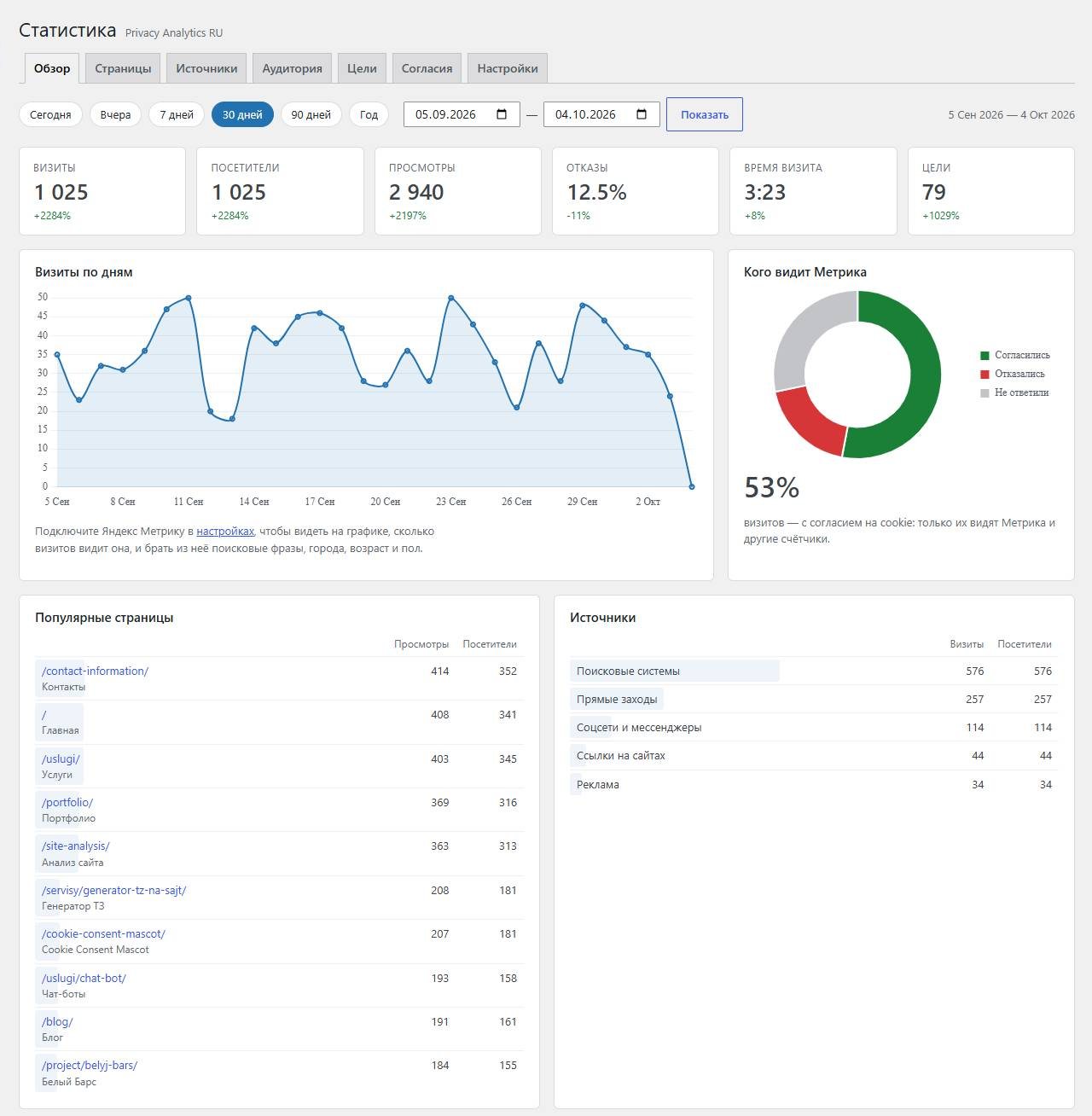The width and height of the screenshot is (1092, 1116).
Task: Click the Соцсети и мессенджеры source label
Action: point(639,728)
